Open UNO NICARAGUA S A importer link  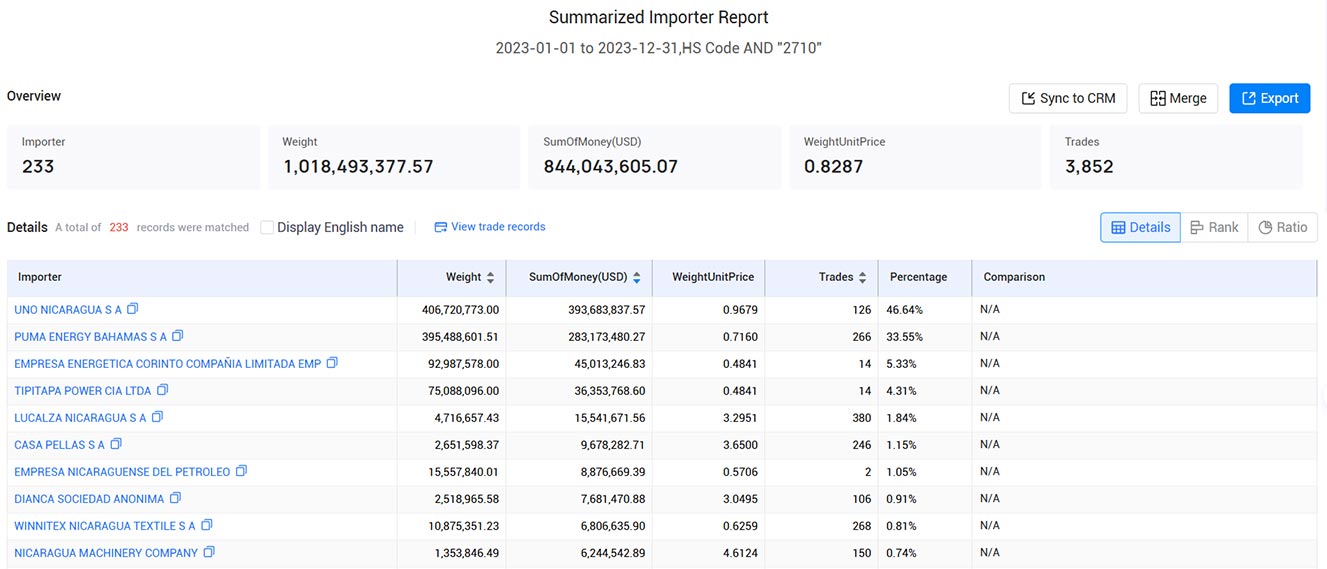(68, 310)
